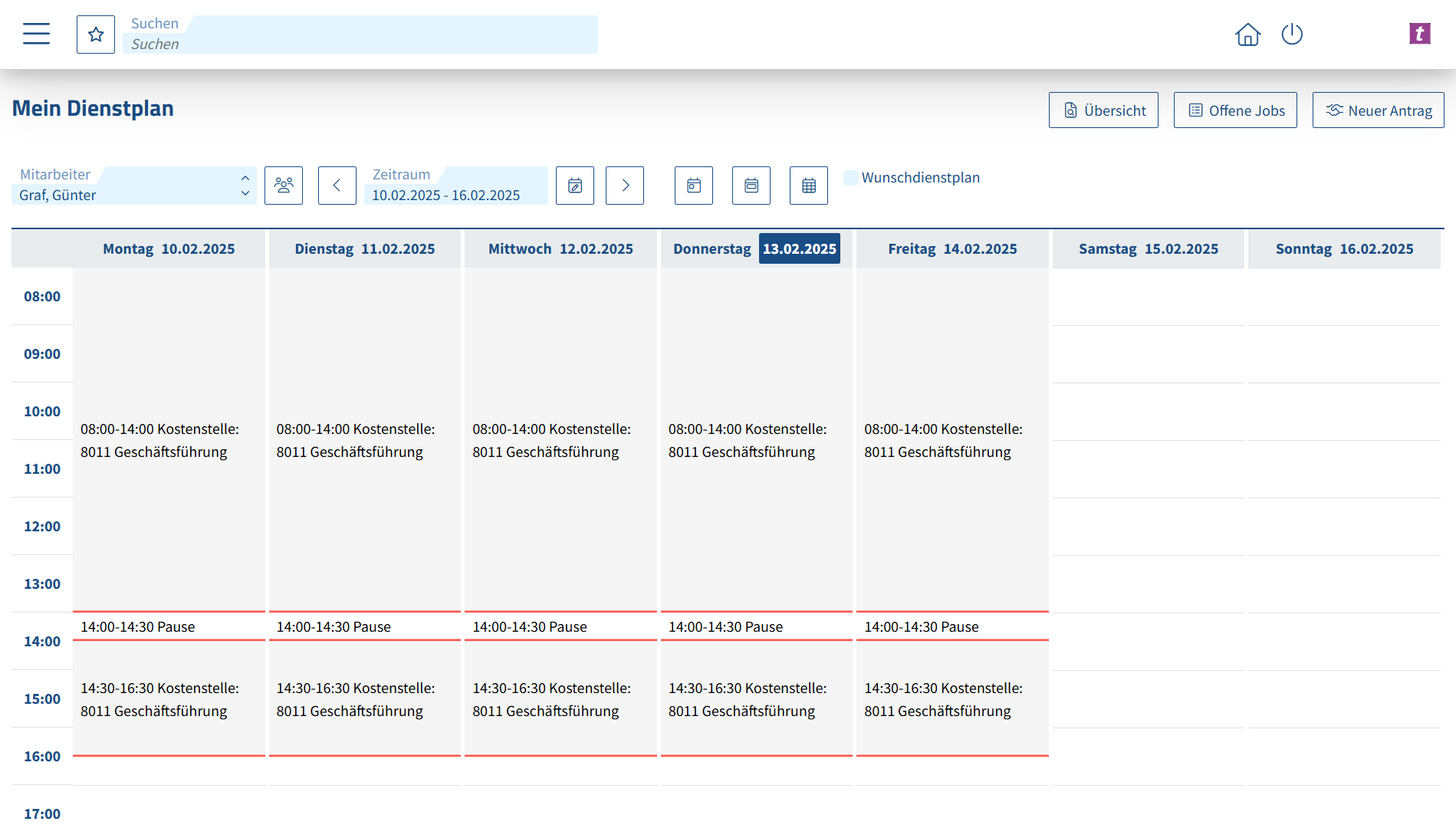Step to previous employee with up chevron
The image size is (1456, 828).
click(x=245, y=176)
